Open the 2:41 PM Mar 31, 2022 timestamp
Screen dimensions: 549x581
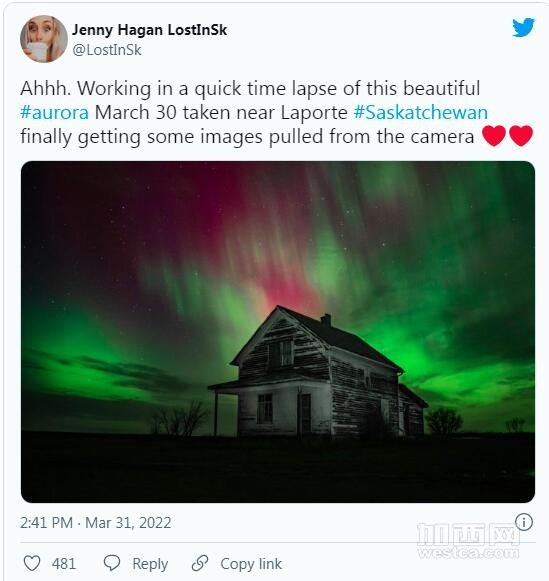click(96, 522)
